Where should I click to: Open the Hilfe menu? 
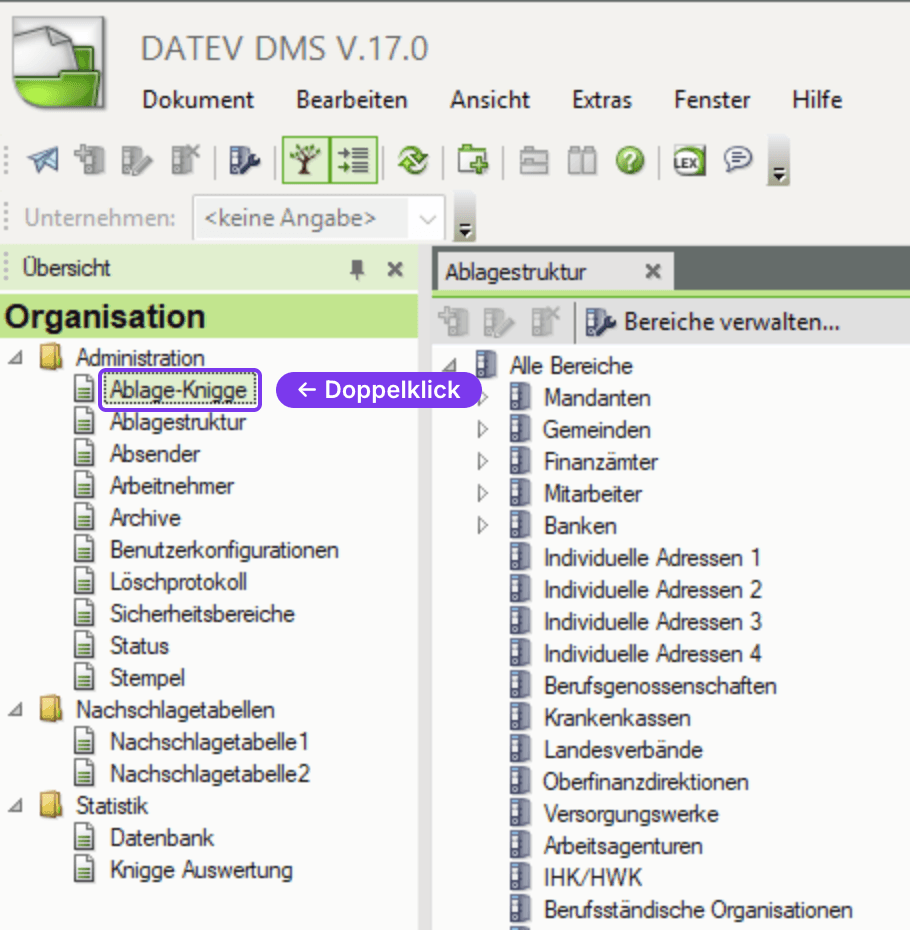click(817, 100)
